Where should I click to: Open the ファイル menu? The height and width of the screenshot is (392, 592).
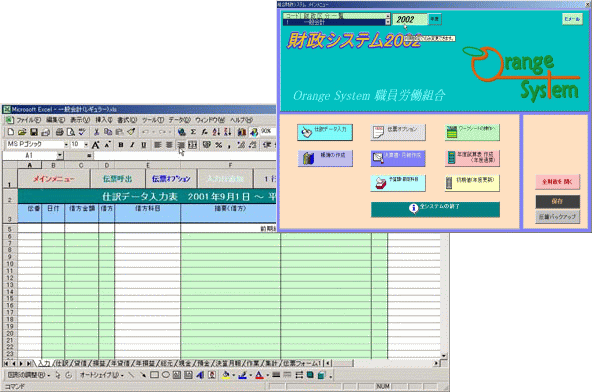(x=28, y=120)
